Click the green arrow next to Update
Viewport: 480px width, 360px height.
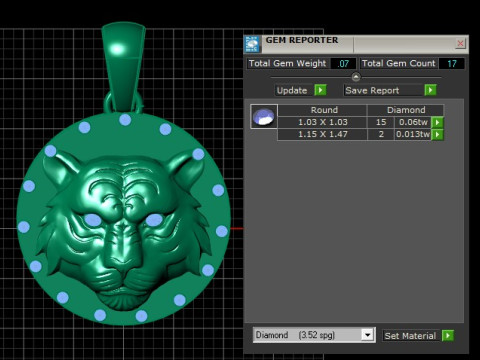(320, 90)
